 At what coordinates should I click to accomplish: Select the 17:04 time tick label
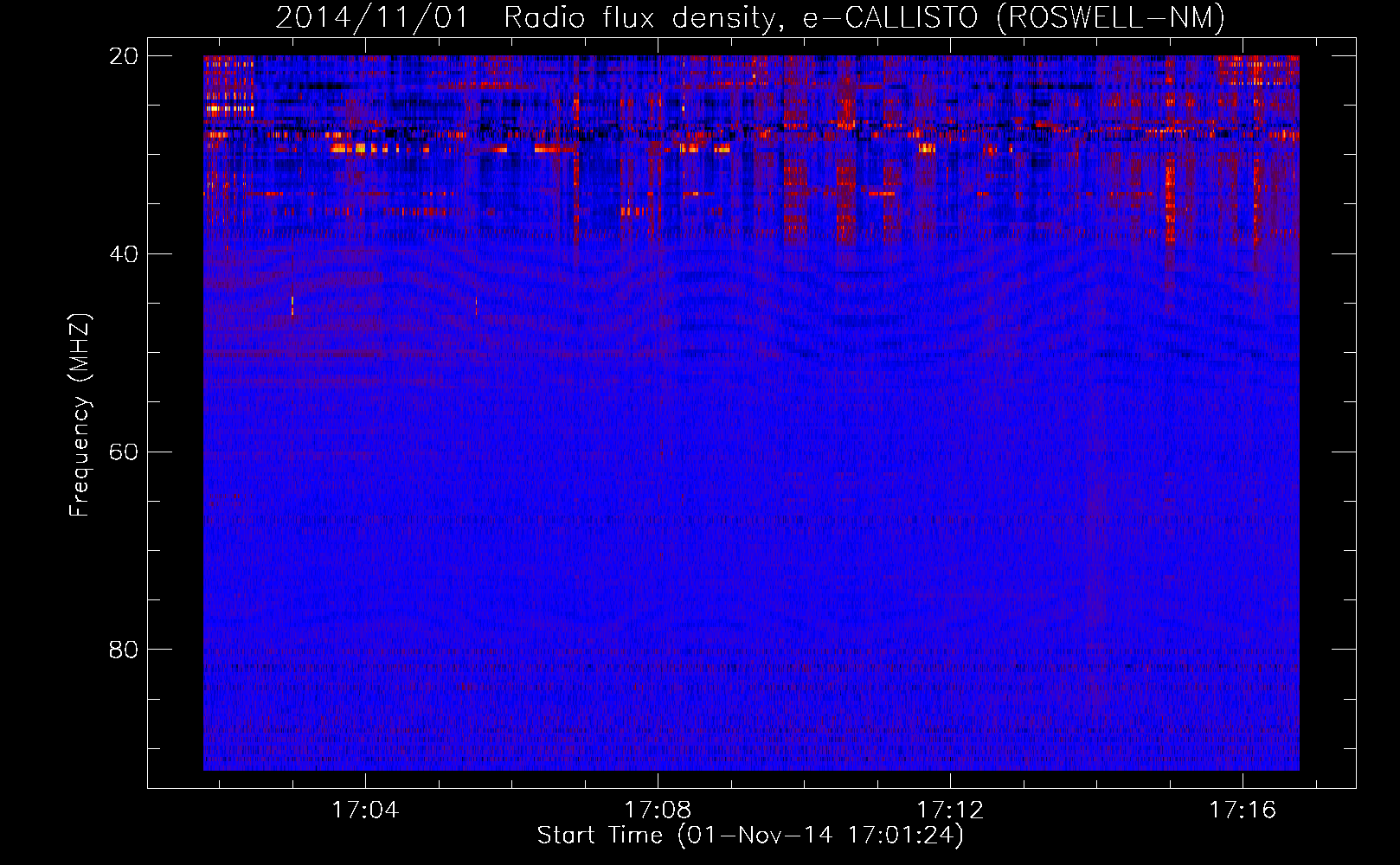pyautogui.click(x=365, y=811)
